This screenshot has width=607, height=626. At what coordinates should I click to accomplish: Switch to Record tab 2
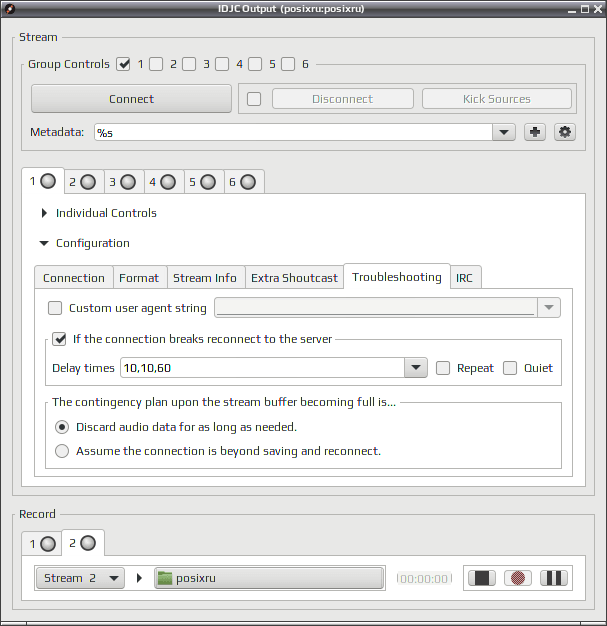pyautogui.click(x=83, y=543)
